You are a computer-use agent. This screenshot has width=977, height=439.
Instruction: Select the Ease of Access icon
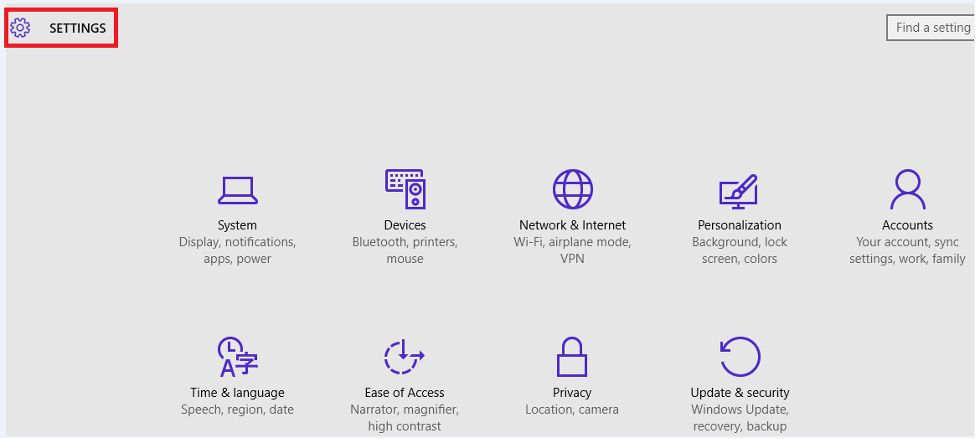tap(404, 357)
